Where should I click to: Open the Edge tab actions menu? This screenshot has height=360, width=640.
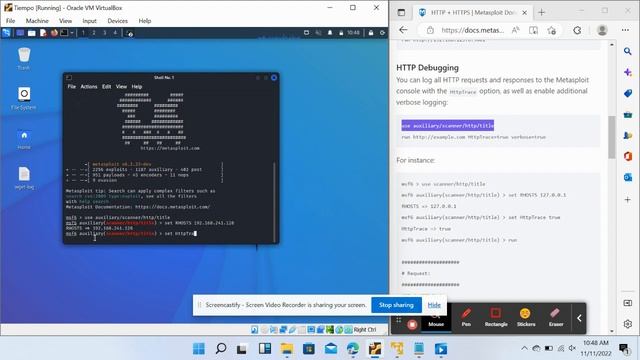coord(402,13)
